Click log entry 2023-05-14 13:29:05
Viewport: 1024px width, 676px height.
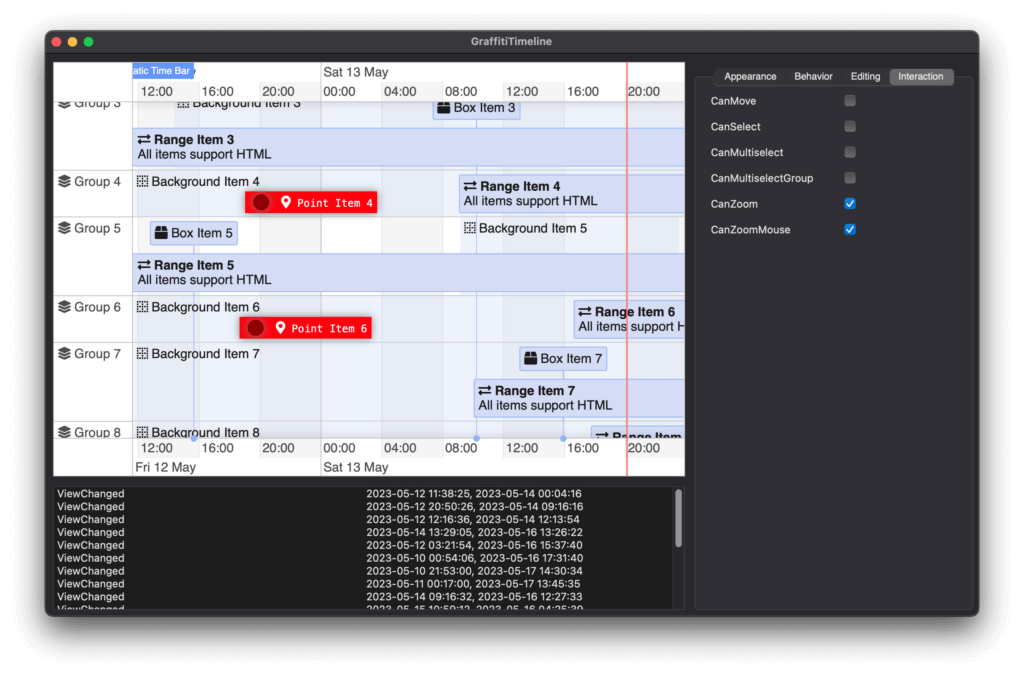coord(474,532)
